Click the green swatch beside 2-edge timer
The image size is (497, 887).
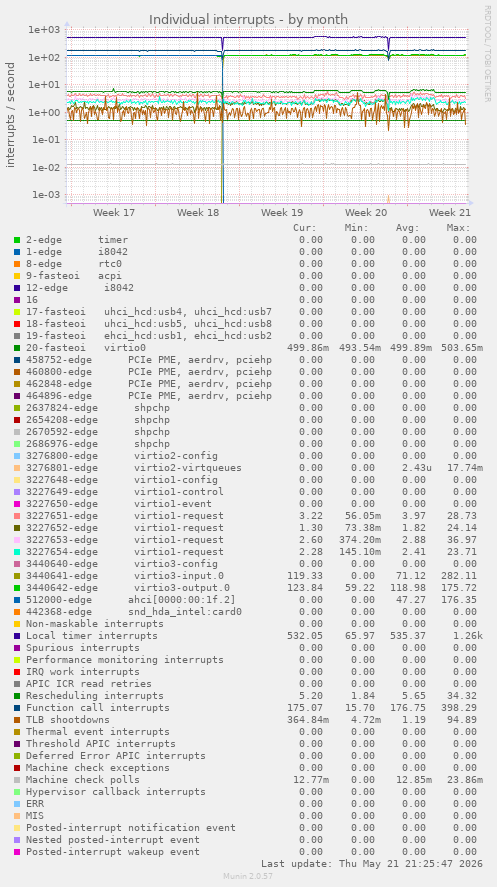[17, 240]
